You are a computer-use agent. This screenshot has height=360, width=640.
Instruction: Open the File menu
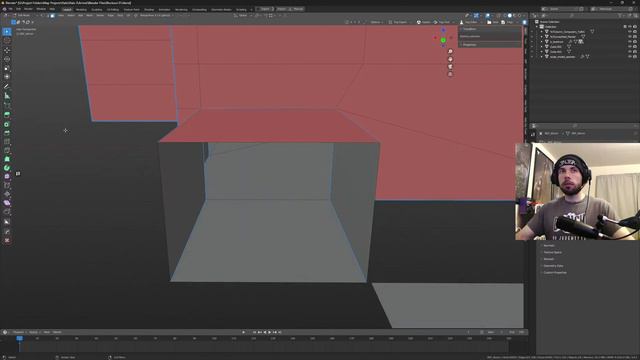coord(11,9)
